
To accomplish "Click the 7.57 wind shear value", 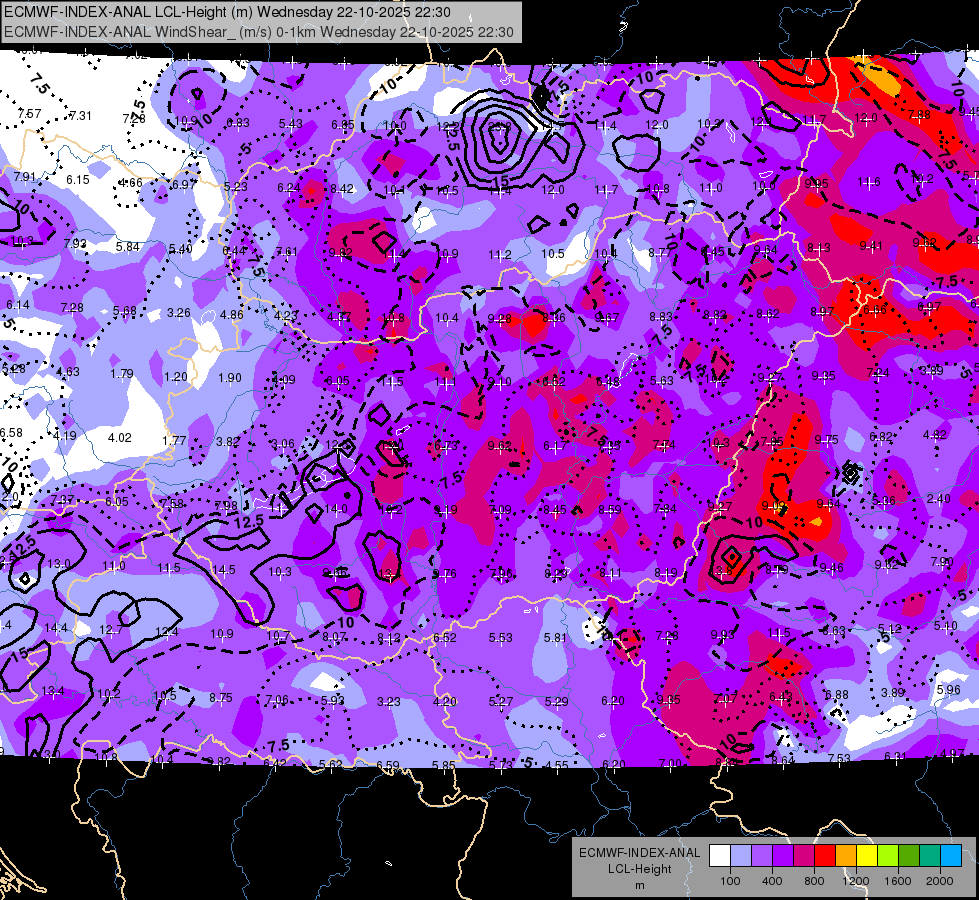I will 29,114.
